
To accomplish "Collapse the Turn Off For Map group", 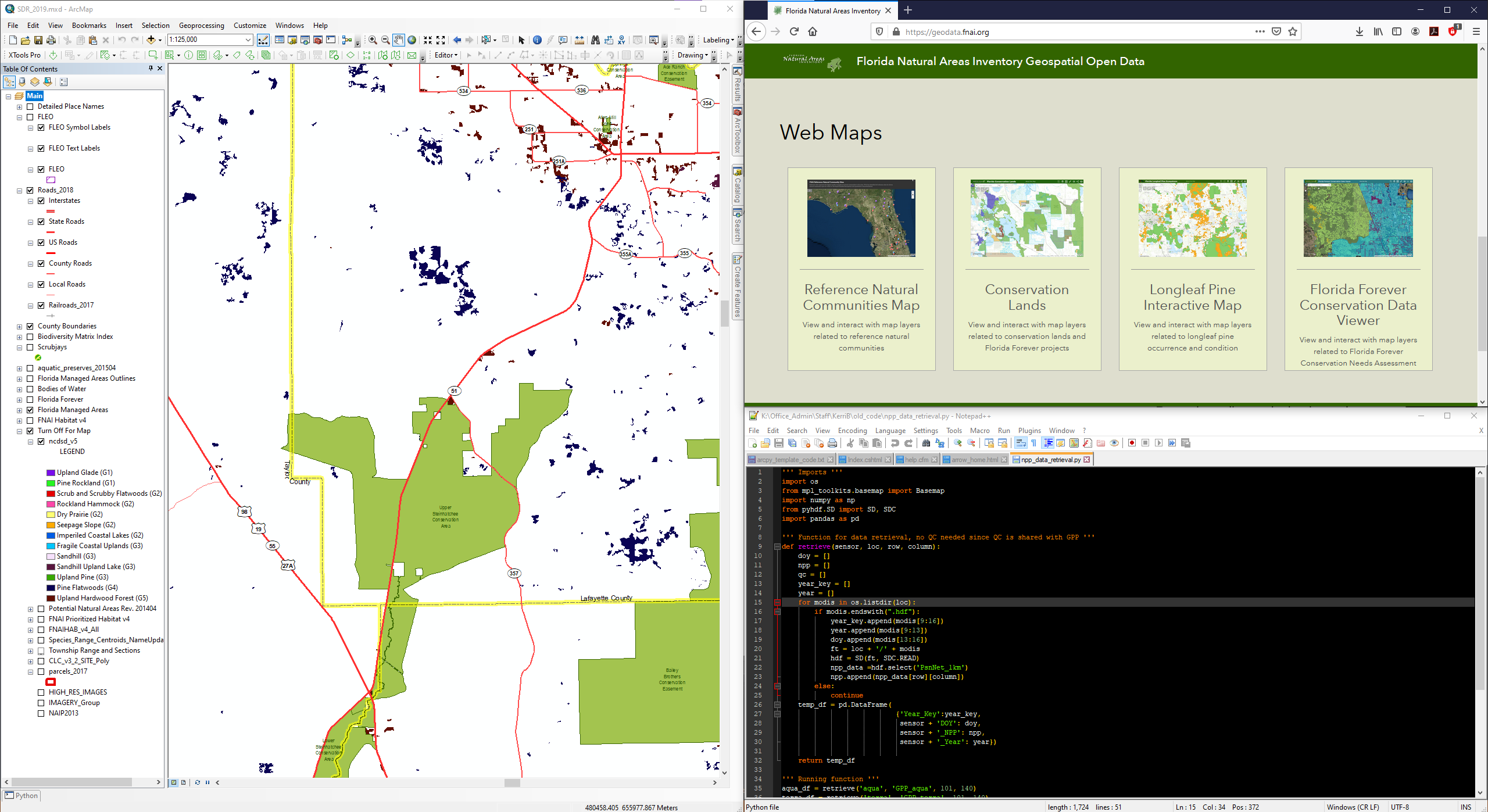I will pos(19,431).
